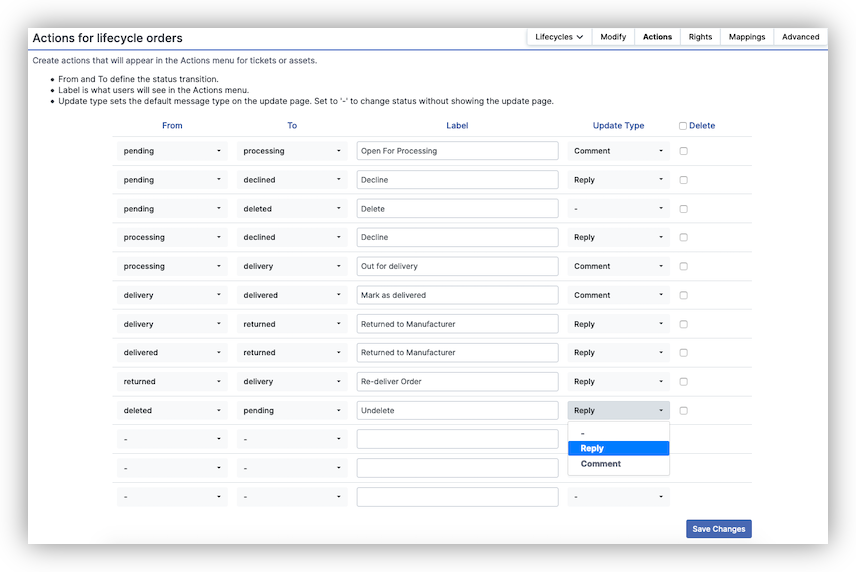Go to the Mappings tab
The image size is (856, 572).
[746, 37]
